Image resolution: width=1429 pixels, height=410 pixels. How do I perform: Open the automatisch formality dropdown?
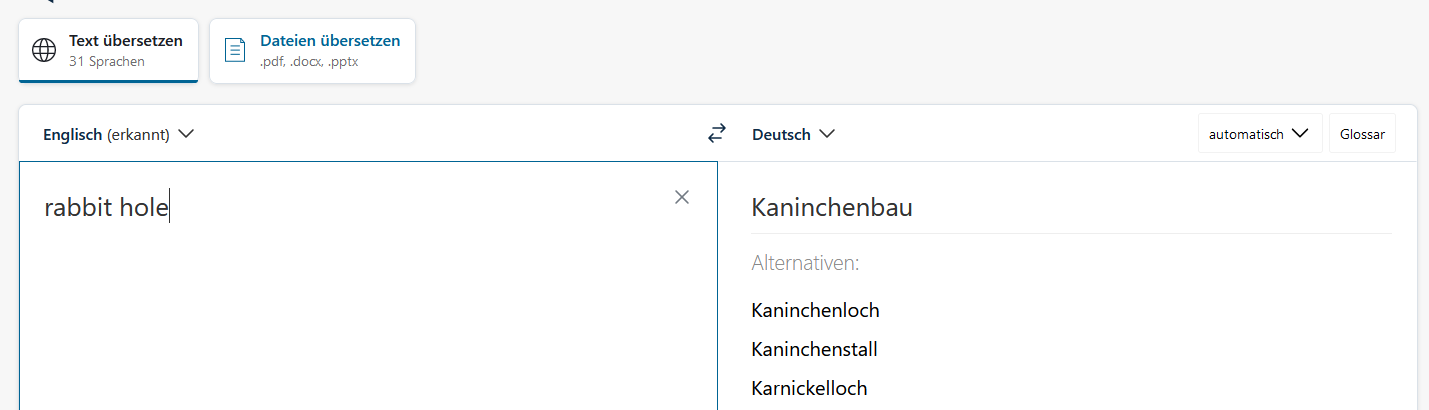coord(1260,133)
